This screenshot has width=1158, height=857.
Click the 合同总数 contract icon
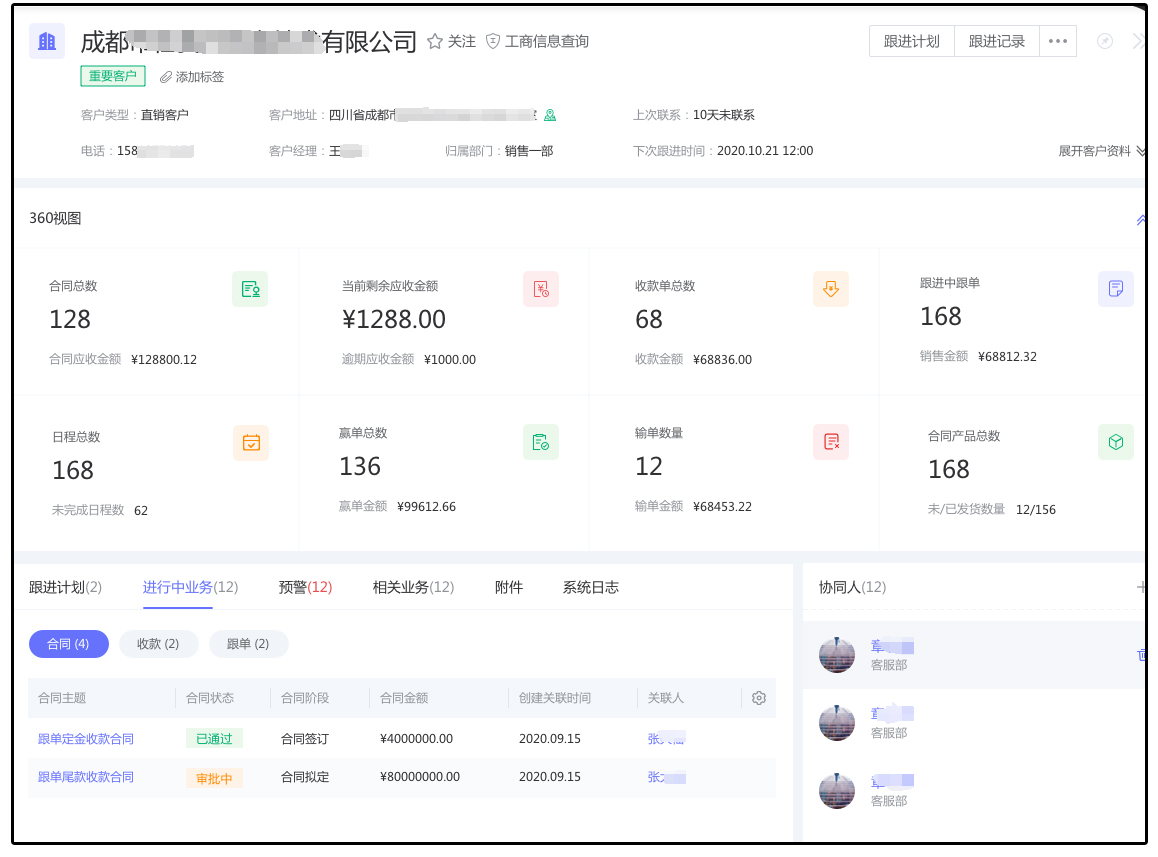point(250,289)
